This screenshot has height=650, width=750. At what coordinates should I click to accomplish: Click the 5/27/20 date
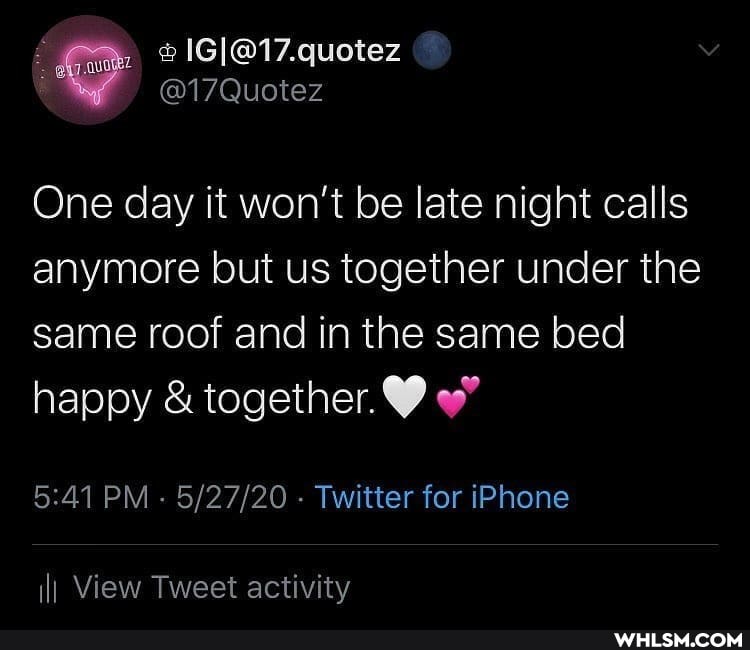(x=231, y=497)
